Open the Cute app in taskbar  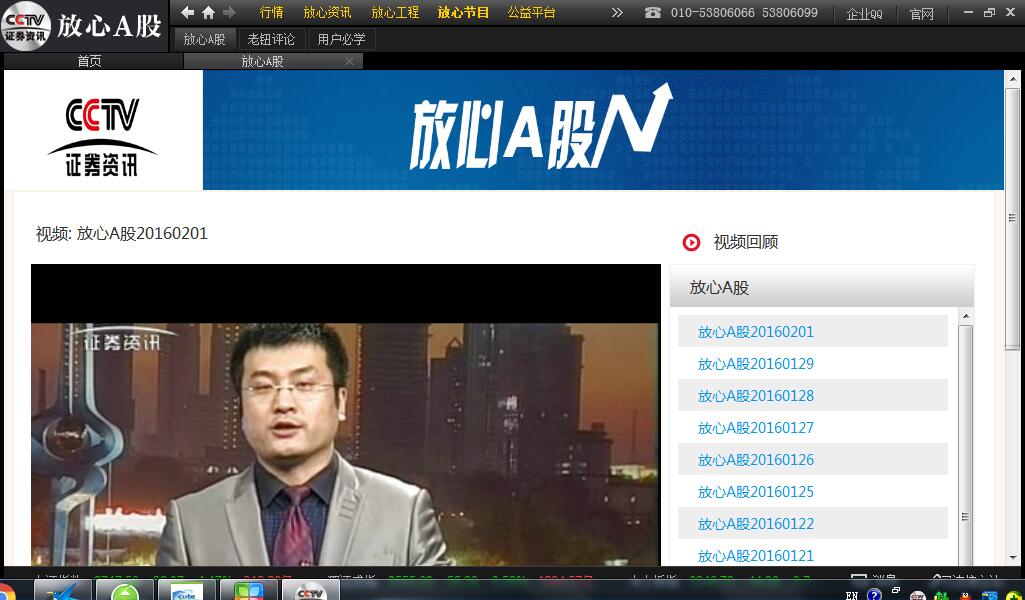pos(187,590)
